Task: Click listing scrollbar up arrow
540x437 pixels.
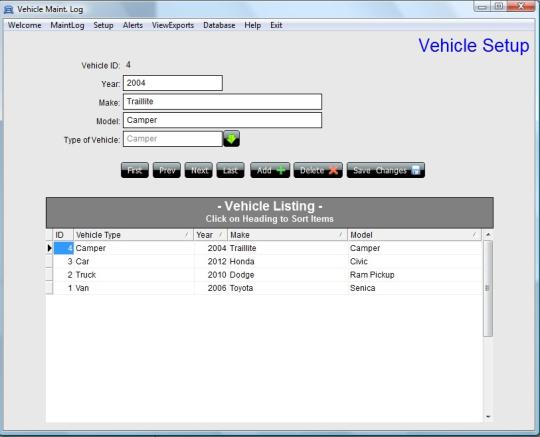Action: pos(488,235)
